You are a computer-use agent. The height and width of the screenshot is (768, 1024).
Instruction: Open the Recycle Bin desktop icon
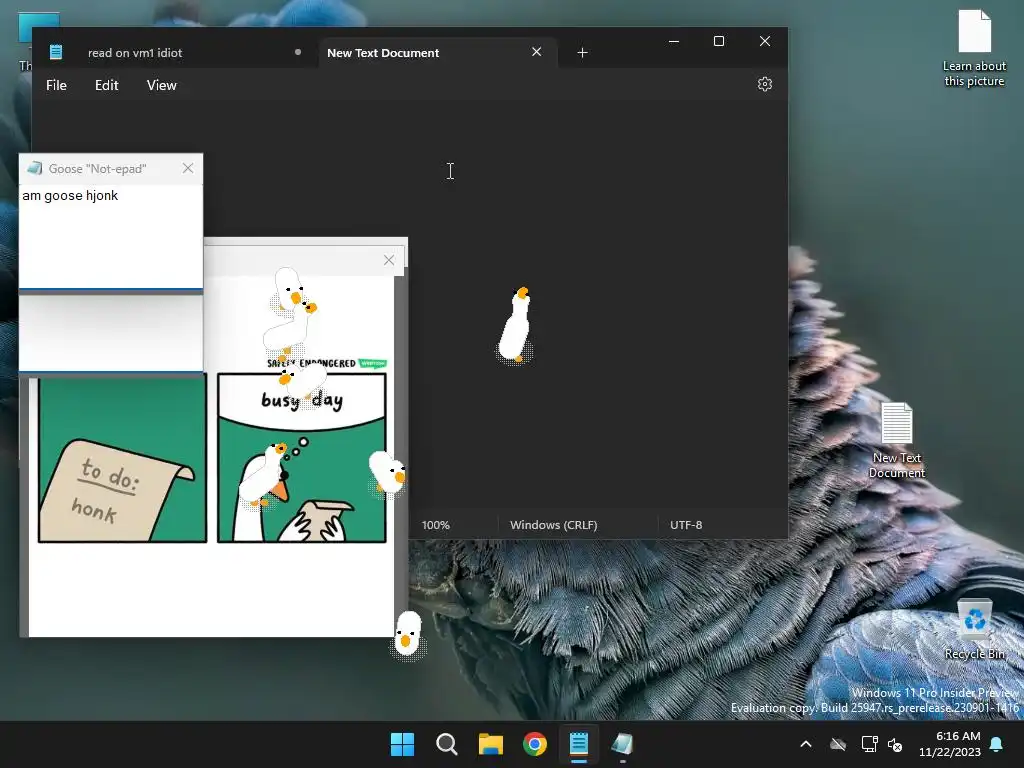974,629
